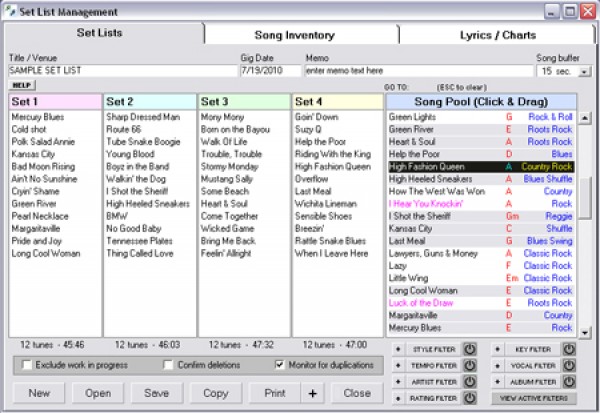Switch to the Song Inventory tab
The height and width of the screenshot is (413, 600).
pos(296,34)
